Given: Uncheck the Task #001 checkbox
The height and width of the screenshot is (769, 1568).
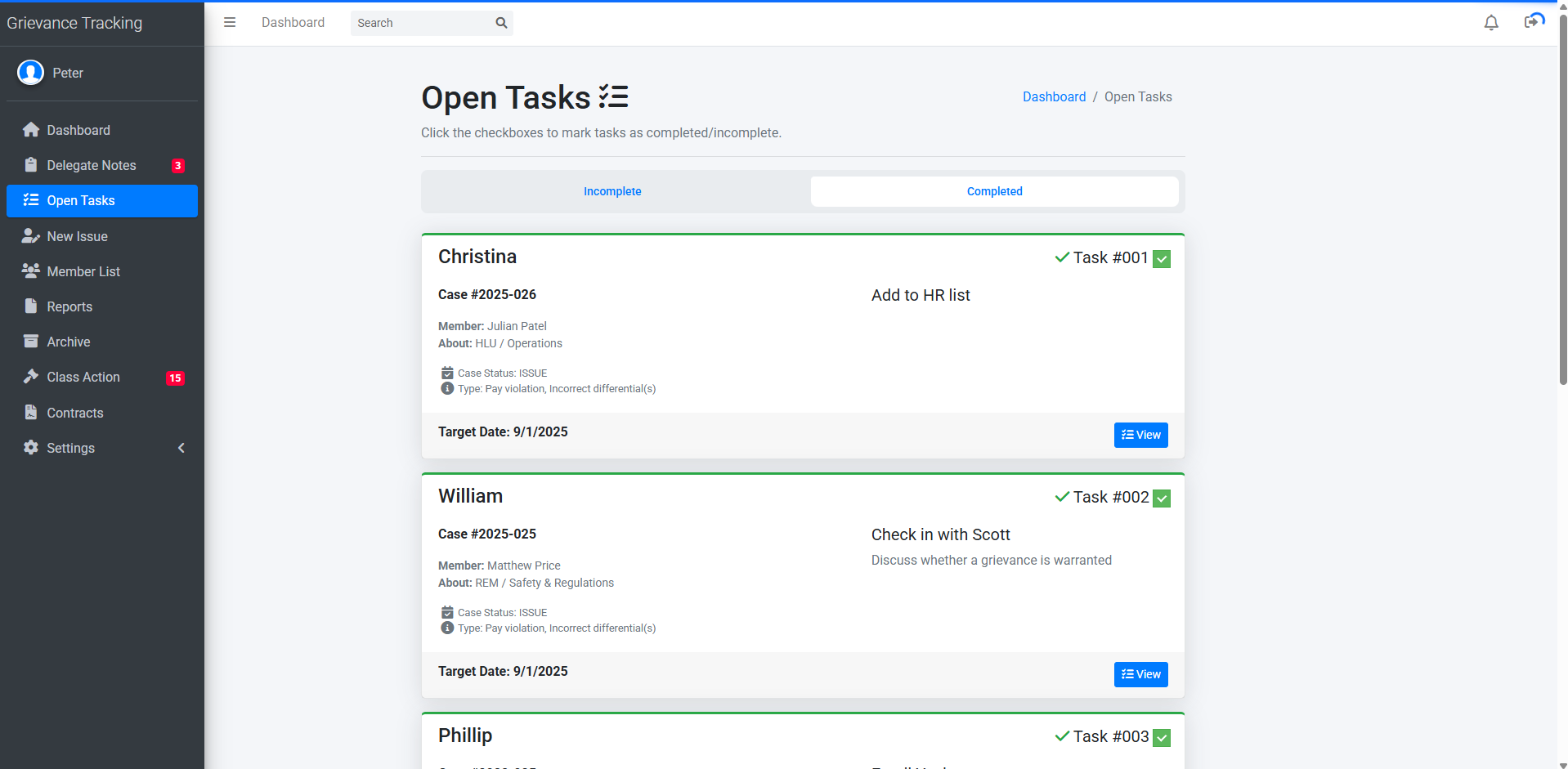Looking at the screenshot, I should [1161, 259].
